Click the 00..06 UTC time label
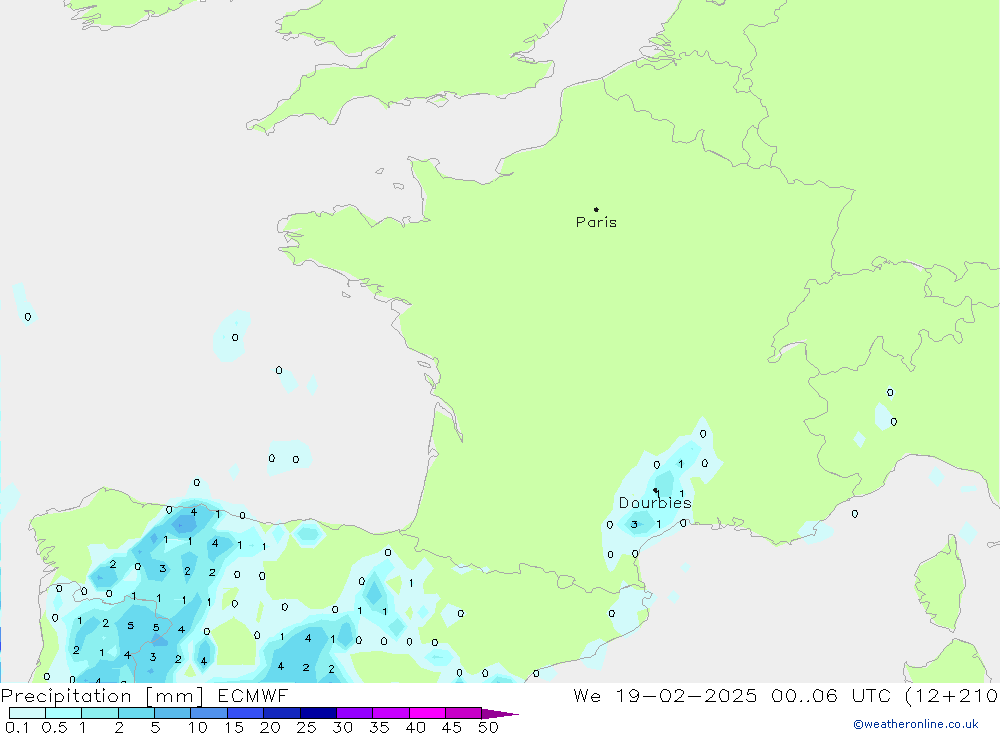The height and width of the screenshot is (733, 1000). (830, 696)
